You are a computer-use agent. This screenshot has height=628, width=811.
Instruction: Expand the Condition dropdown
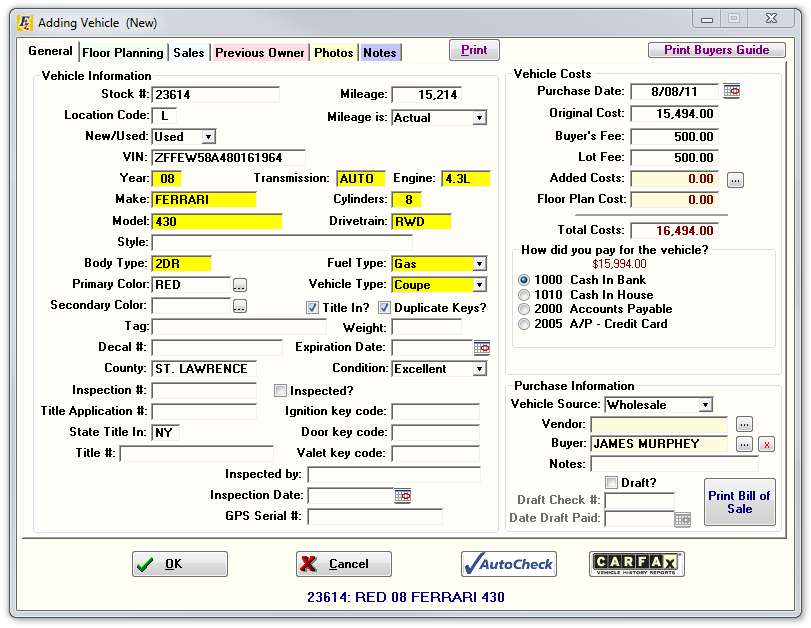click(479, 369)
